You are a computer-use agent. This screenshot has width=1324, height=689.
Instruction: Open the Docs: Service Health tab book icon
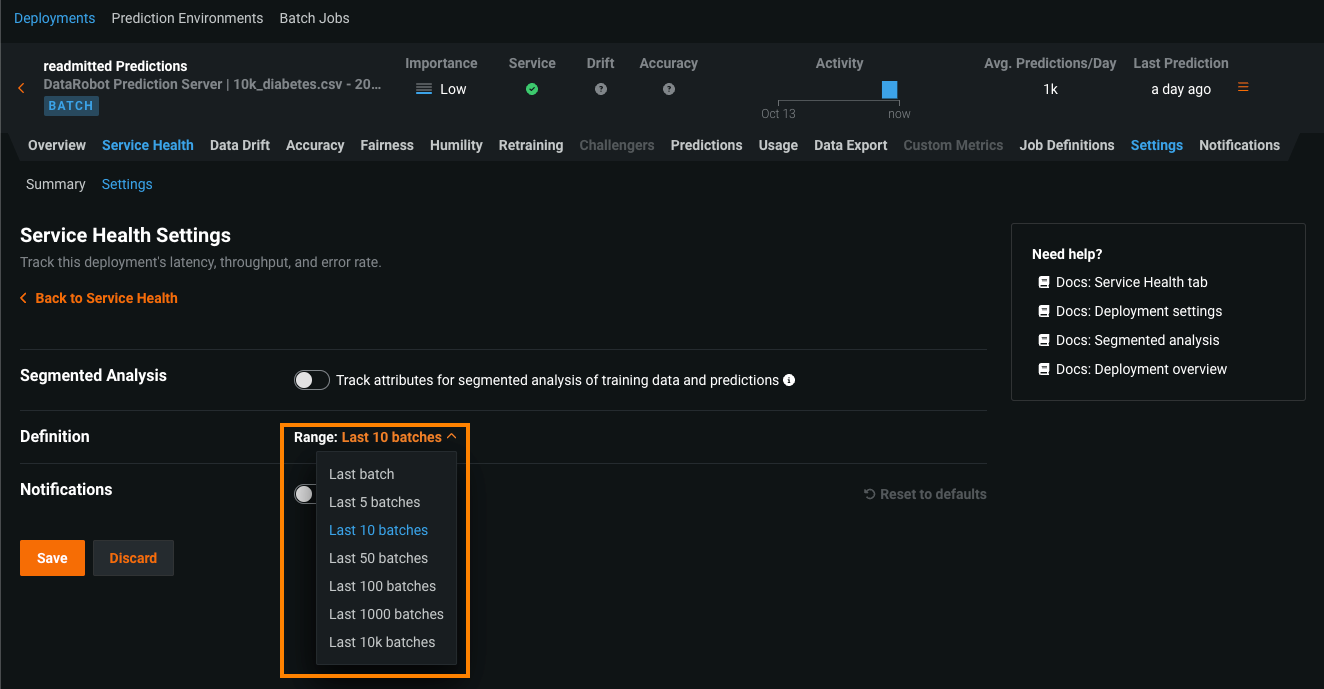[x=1044, y=282]
